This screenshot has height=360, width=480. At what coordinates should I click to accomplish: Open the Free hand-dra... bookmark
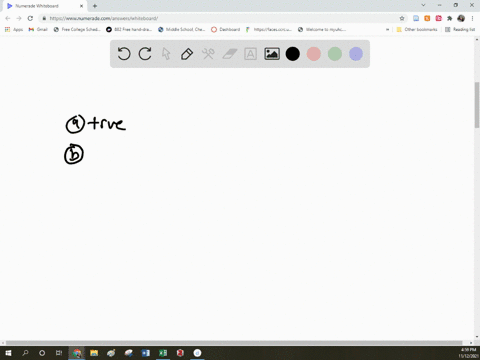point(129,29)
